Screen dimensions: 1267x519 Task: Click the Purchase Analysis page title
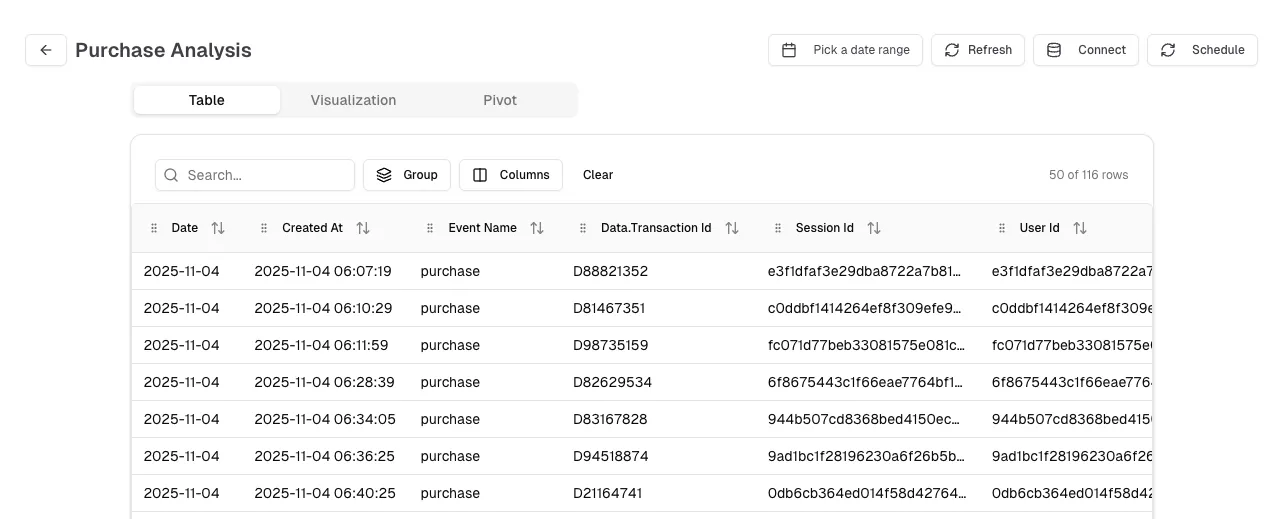[x=163, y=50]
